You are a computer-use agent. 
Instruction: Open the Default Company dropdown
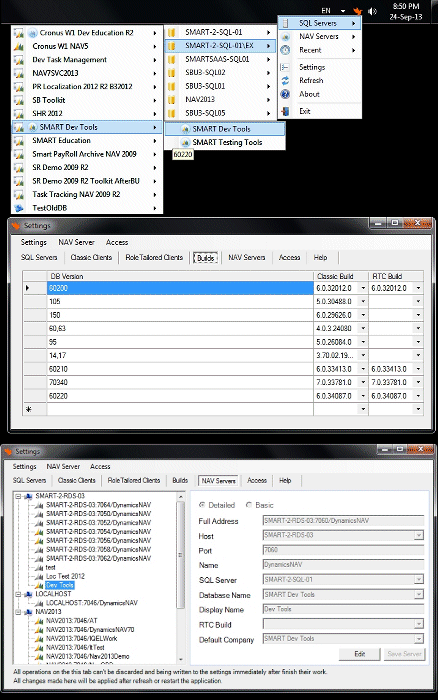(x=418, y=639)
